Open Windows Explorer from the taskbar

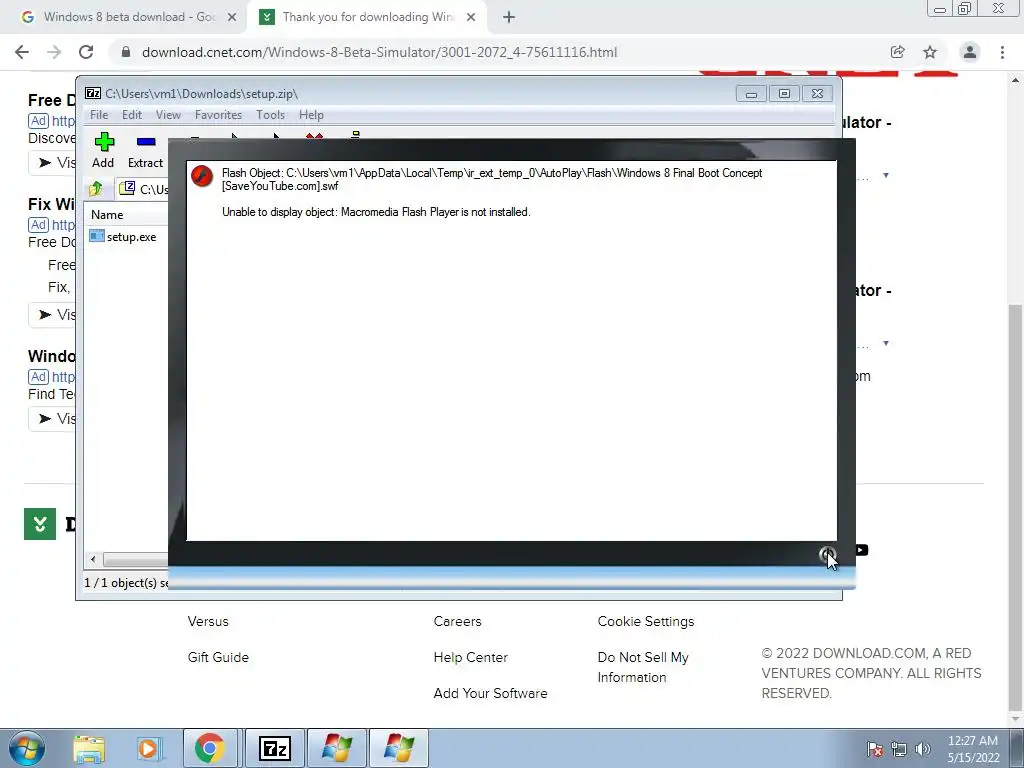[x=89, y=748]
